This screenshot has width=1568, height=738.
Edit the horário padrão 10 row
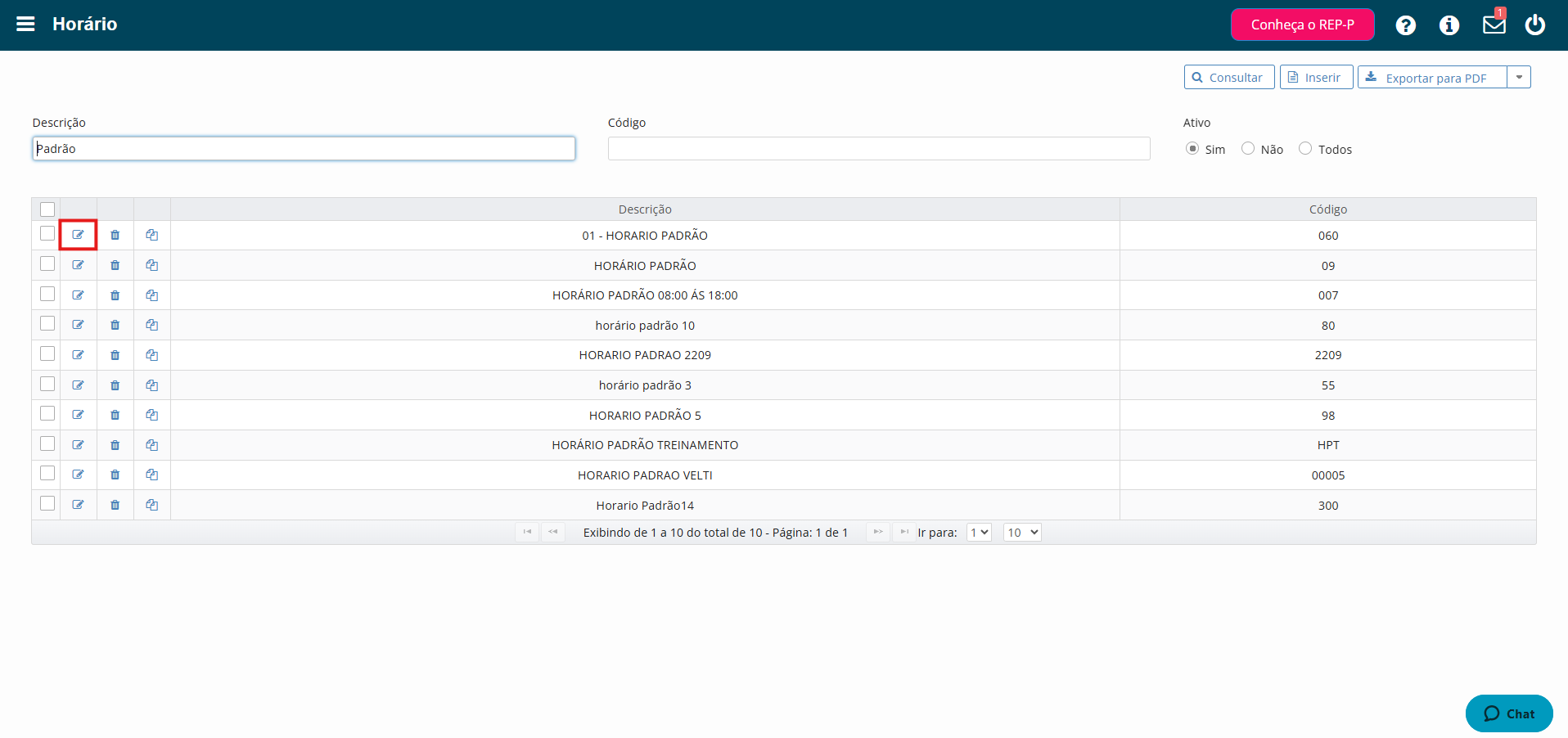coord(78,325)
